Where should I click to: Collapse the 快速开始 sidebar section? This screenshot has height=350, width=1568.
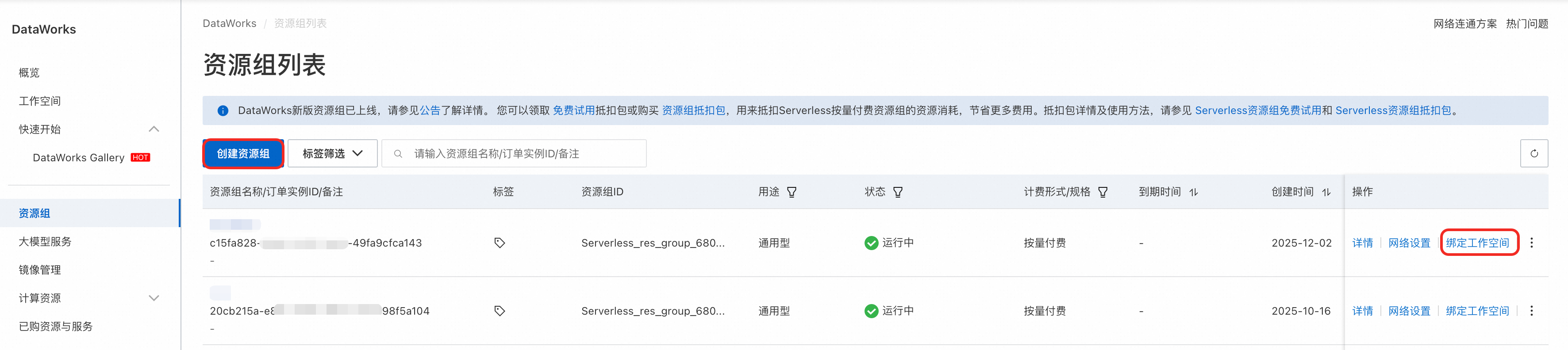tap(154, 129)
